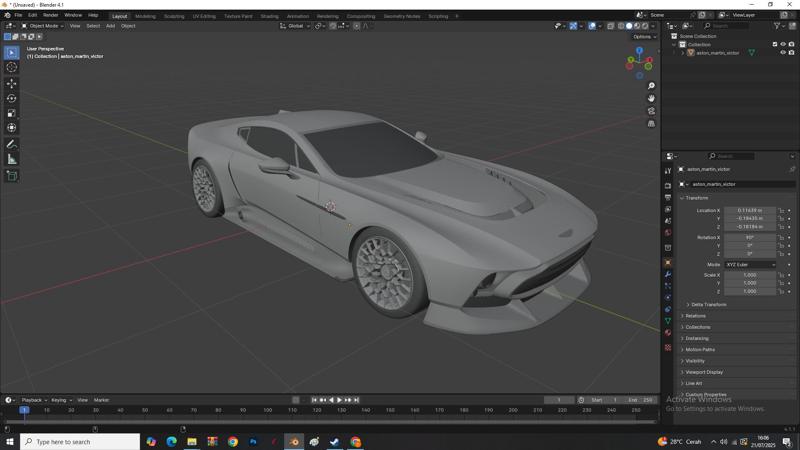The height and width of the screenshot is (450, 800).
Task: Switch to the Sculpting workspace tab
Action: coord(174,16)
